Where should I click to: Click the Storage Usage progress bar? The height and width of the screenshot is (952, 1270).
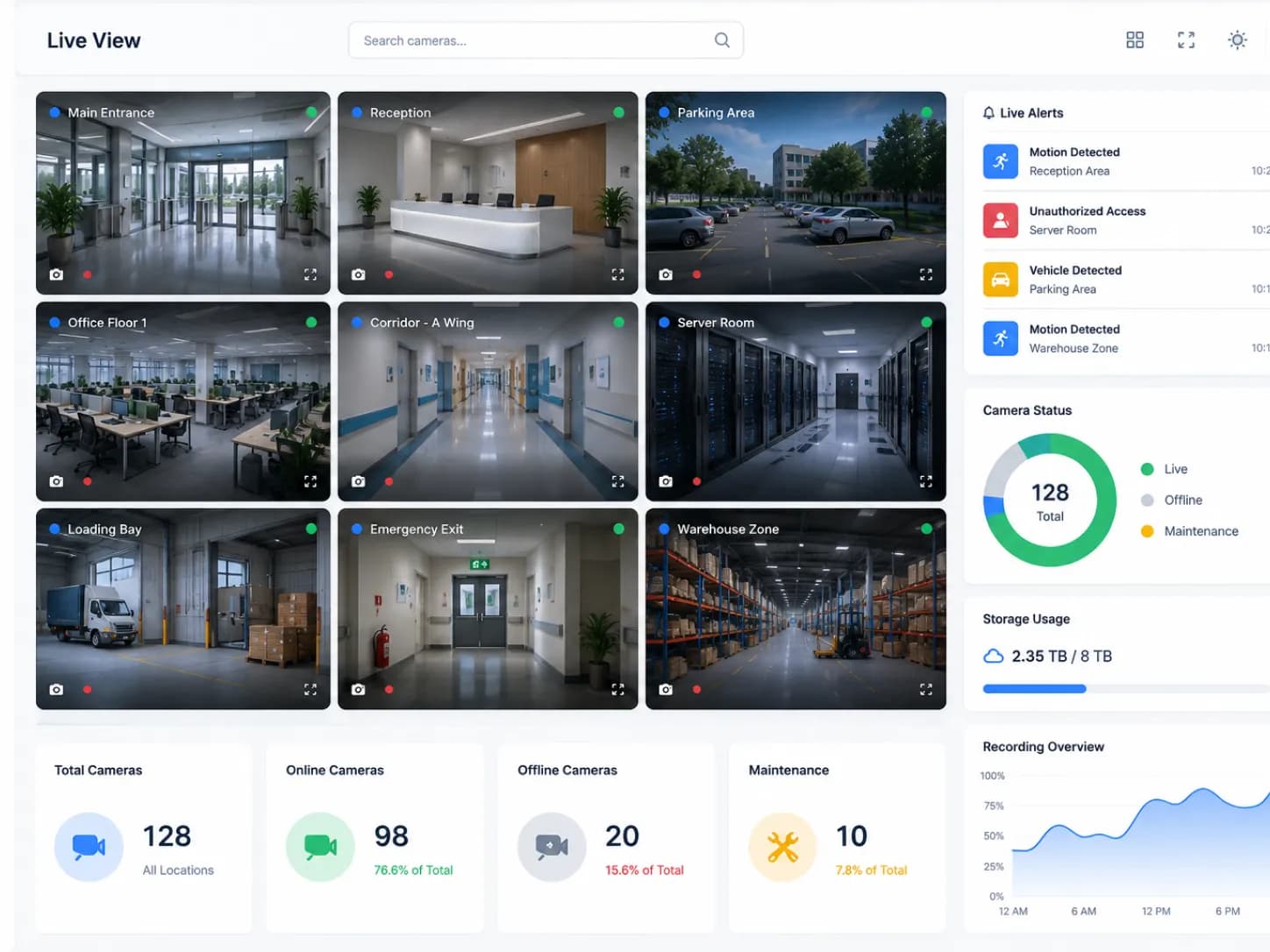1126,689
